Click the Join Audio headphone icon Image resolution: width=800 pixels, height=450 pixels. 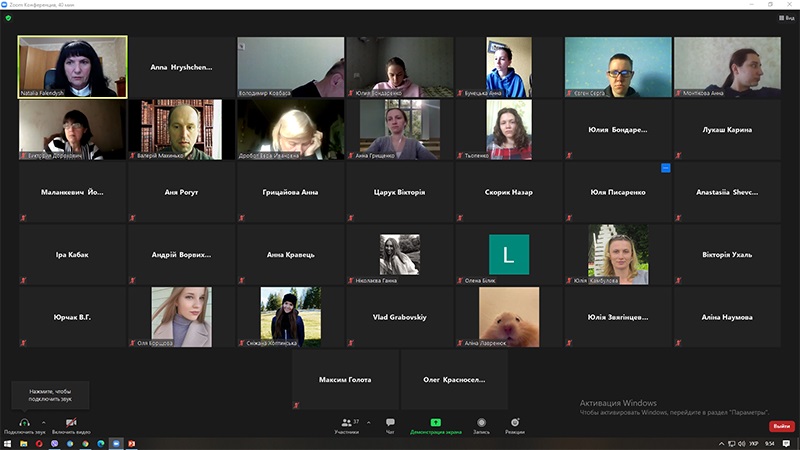[24, 422]
